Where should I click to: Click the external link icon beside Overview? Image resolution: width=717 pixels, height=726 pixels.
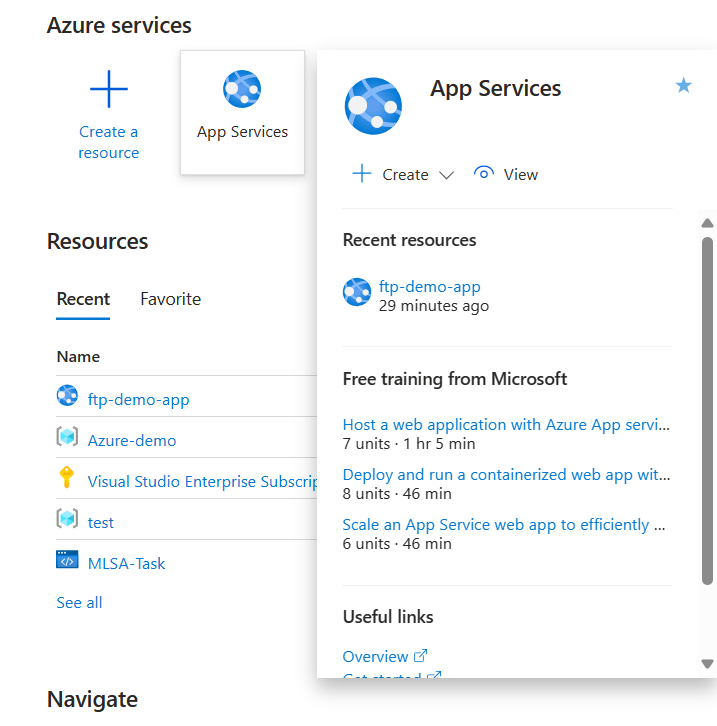tap(420, 656)
